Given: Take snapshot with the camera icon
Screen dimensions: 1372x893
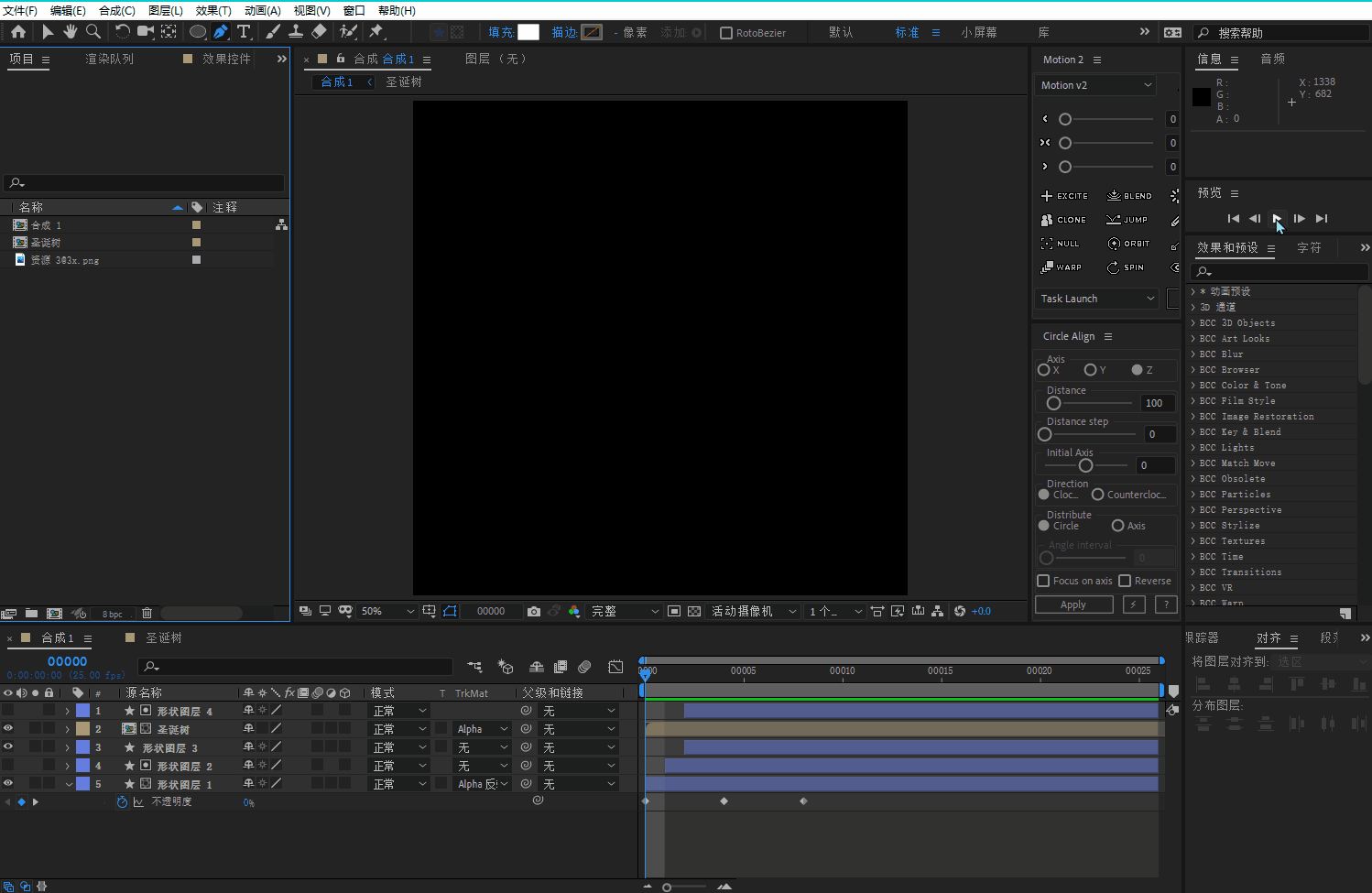Looking at the screenshot, I should [534, 611].
